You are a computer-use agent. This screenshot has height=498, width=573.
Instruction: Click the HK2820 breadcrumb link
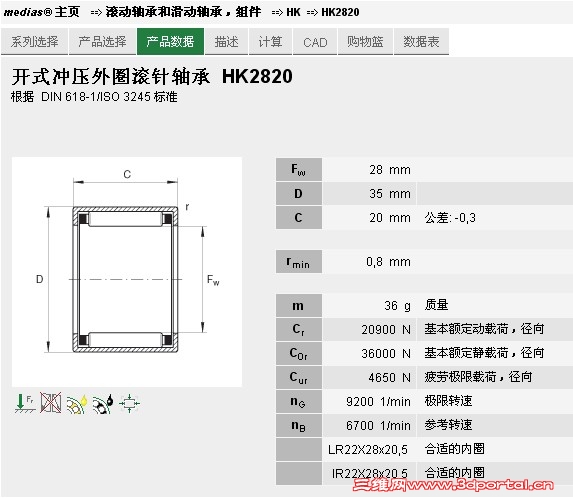click(x=340, y=12)
